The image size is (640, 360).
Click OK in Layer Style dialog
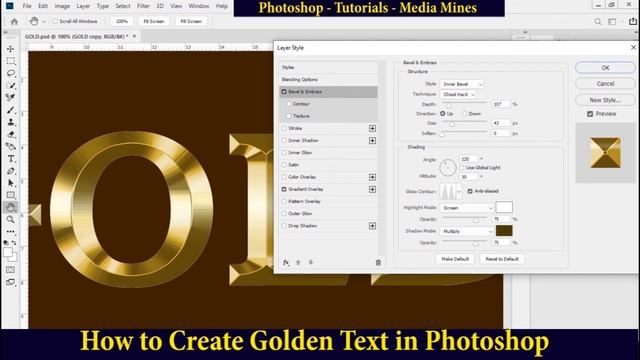(605, 68)
